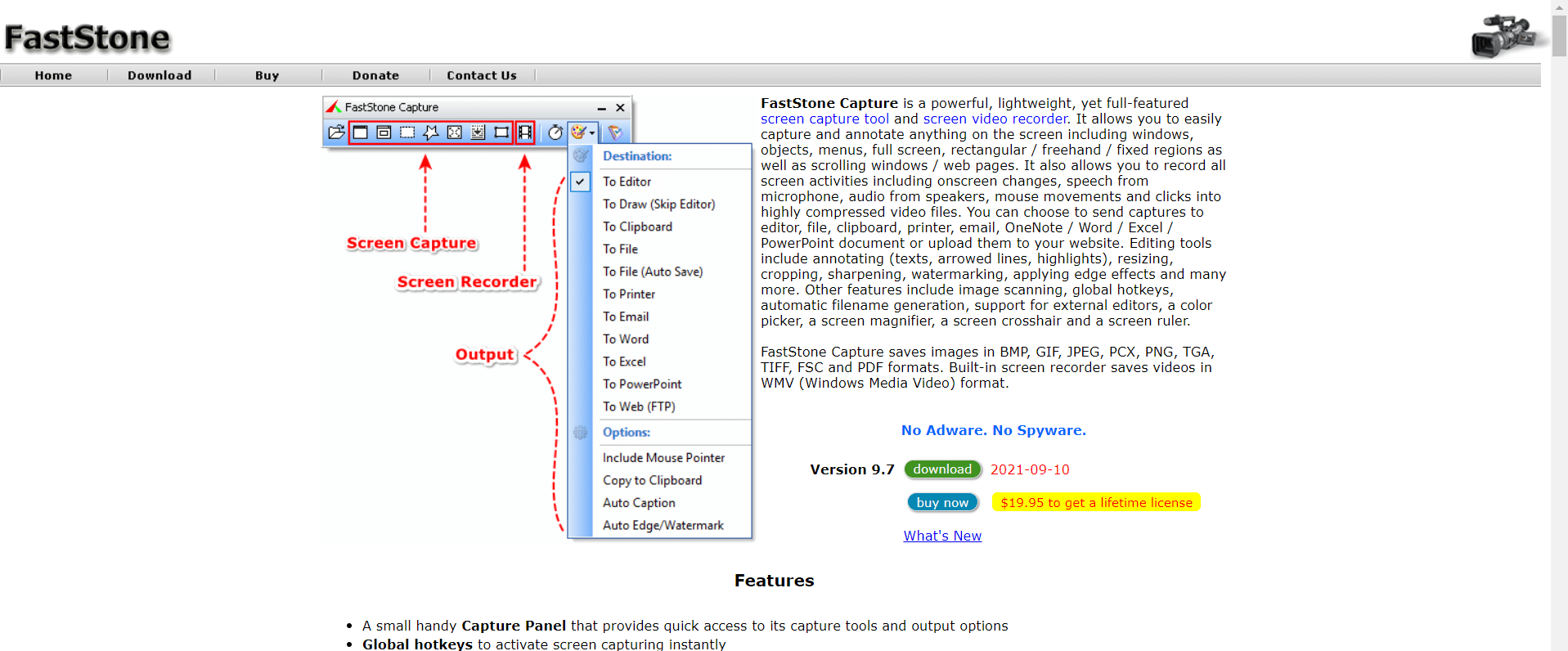
Task: Choose To Word destination
Action: point(626,339)
